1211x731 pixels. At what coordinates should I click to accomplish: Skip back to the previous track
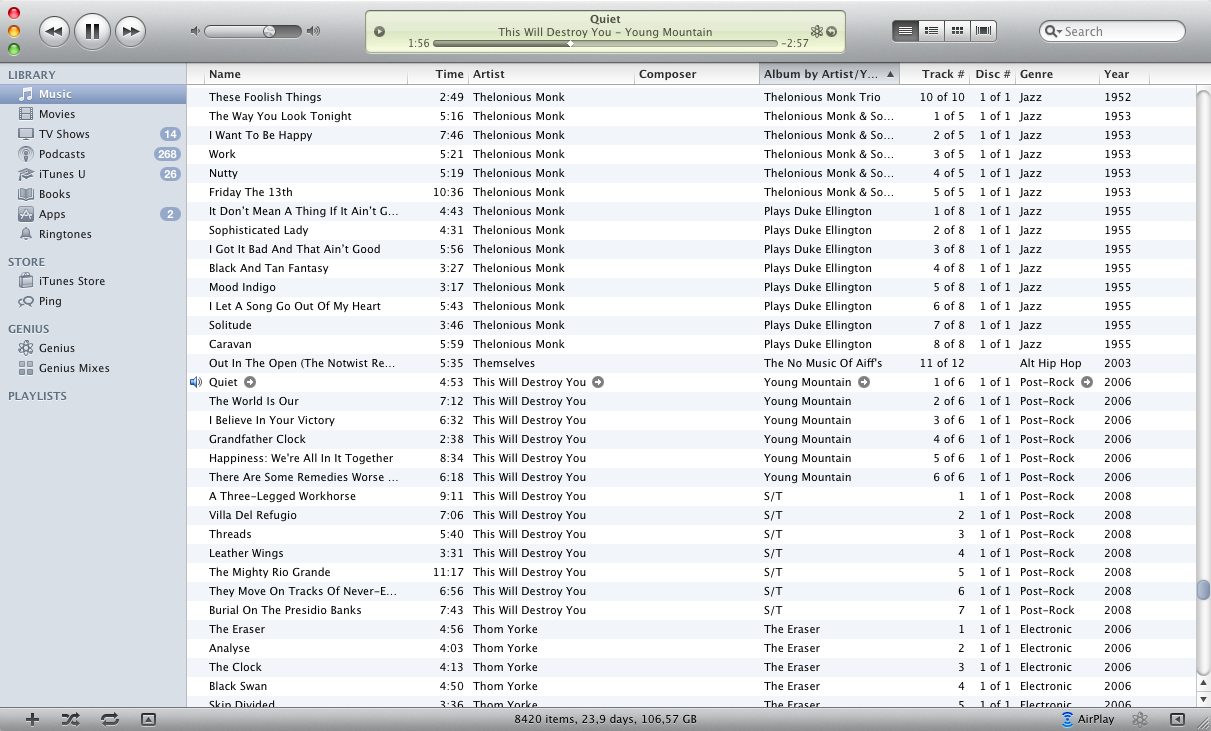54,32
